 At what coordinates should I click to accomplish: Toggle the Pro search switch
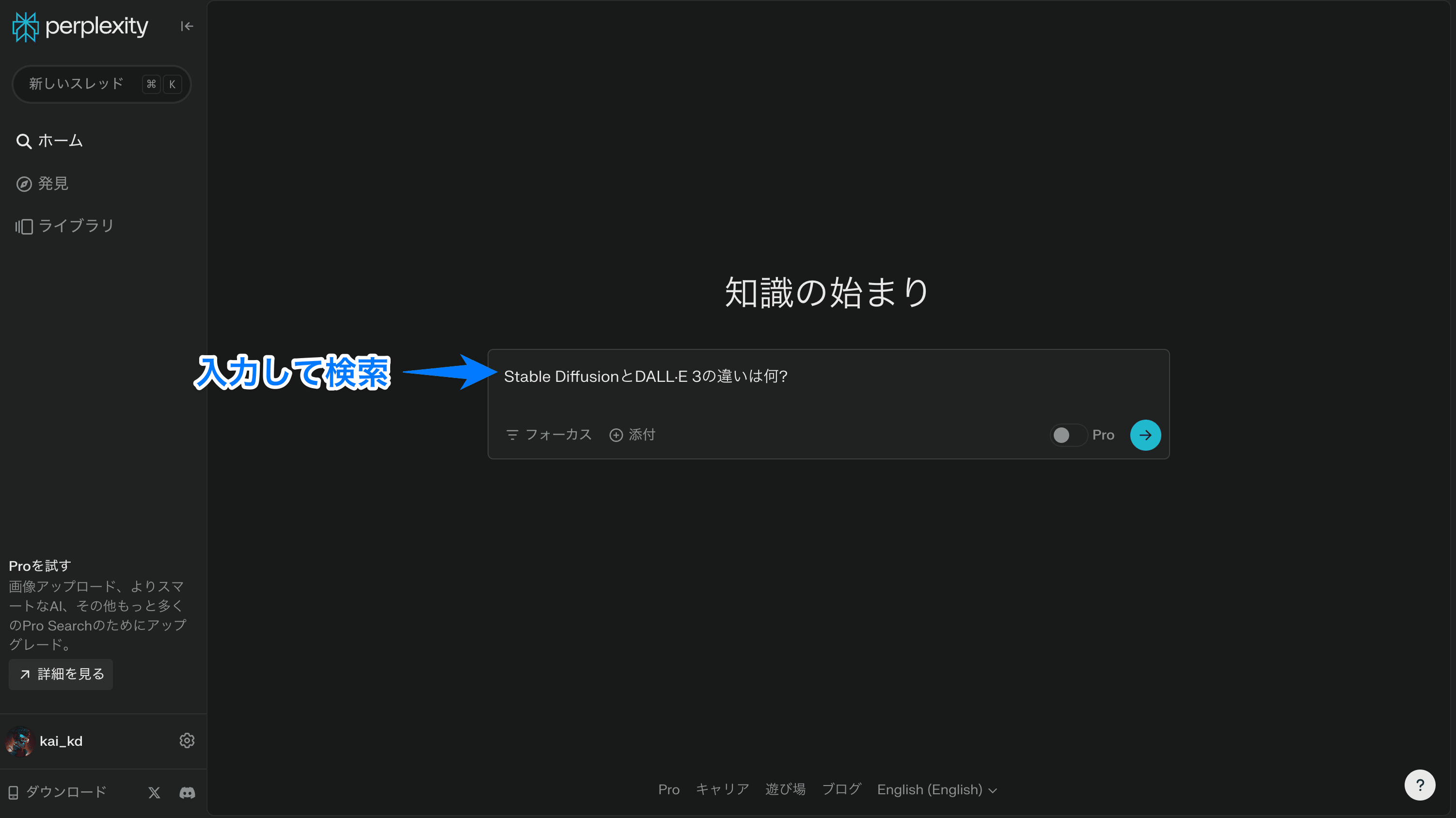tap(1068, 435)
